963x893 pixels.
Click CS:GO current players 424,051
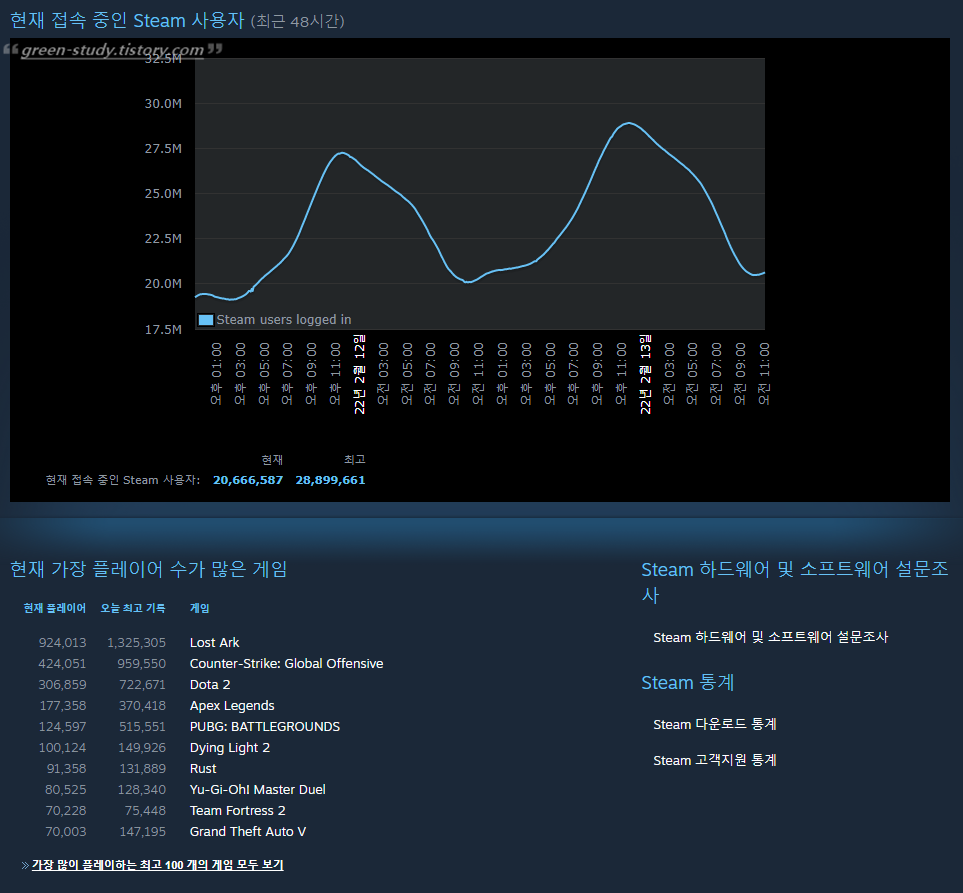[63, 663]
